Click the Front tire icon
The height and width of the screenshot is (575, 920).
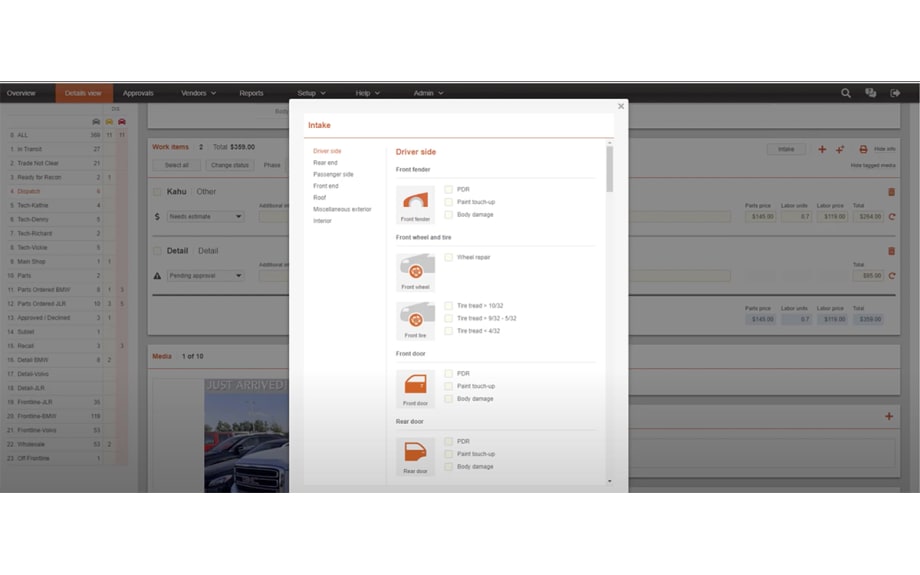(415, 318)
